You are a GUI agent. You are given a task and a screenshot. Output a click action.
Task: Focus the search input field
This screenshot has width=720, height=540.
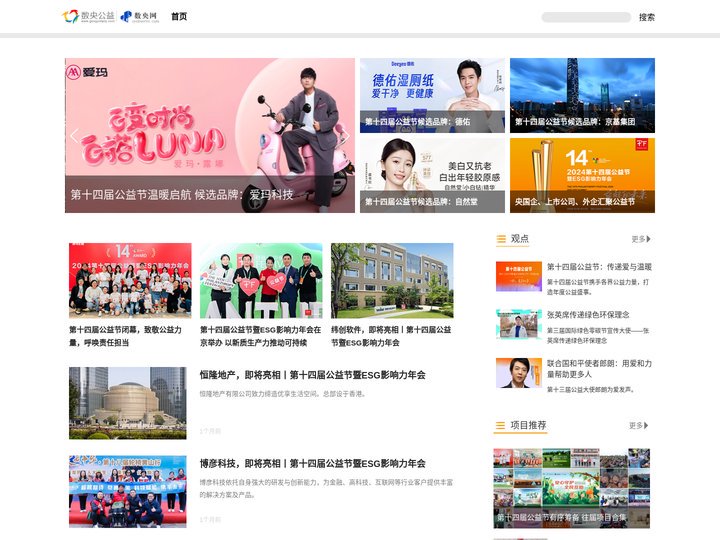(586, 17)
